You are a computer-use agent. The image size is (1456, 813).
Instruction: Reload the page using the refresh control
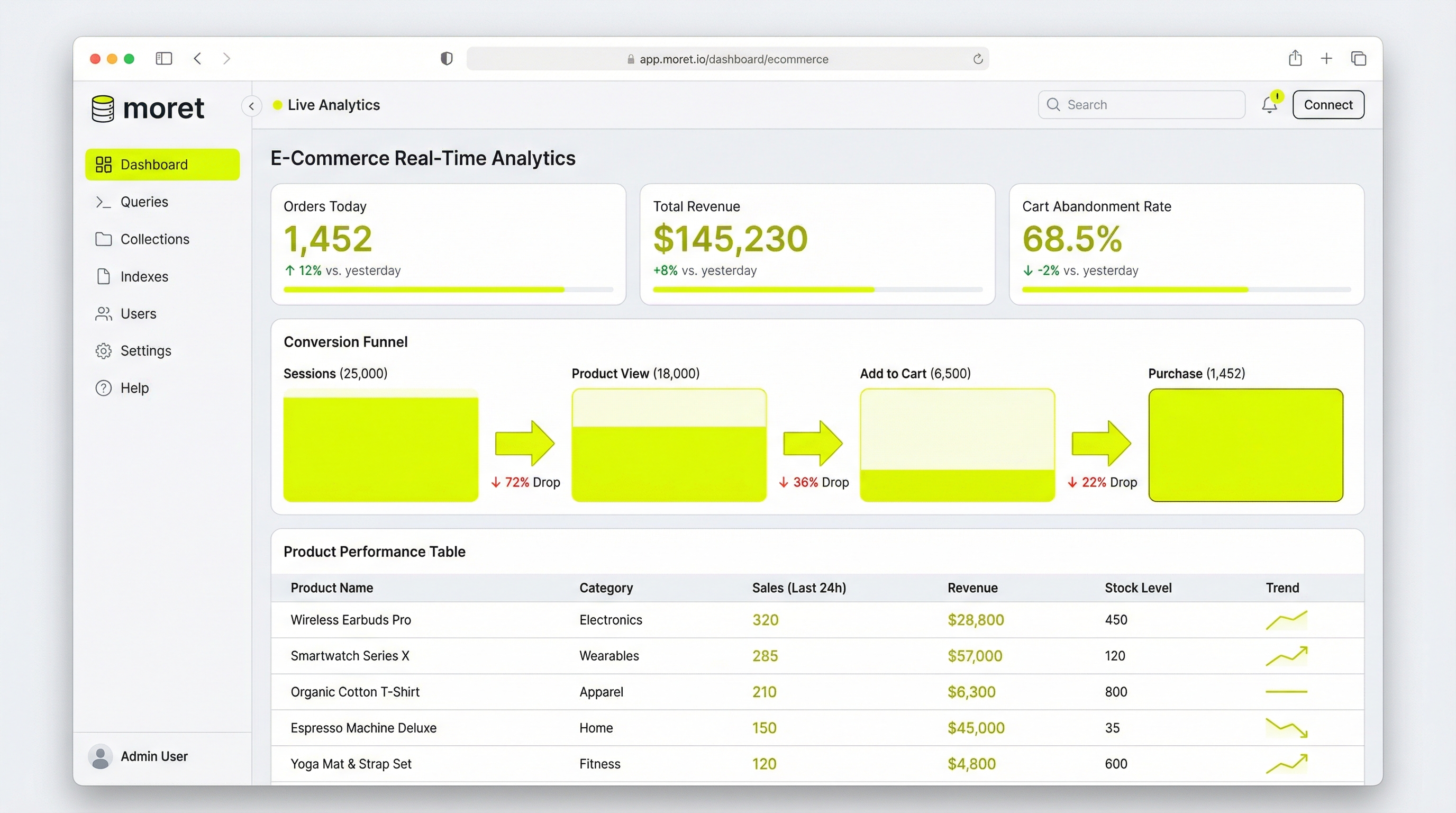977,59
